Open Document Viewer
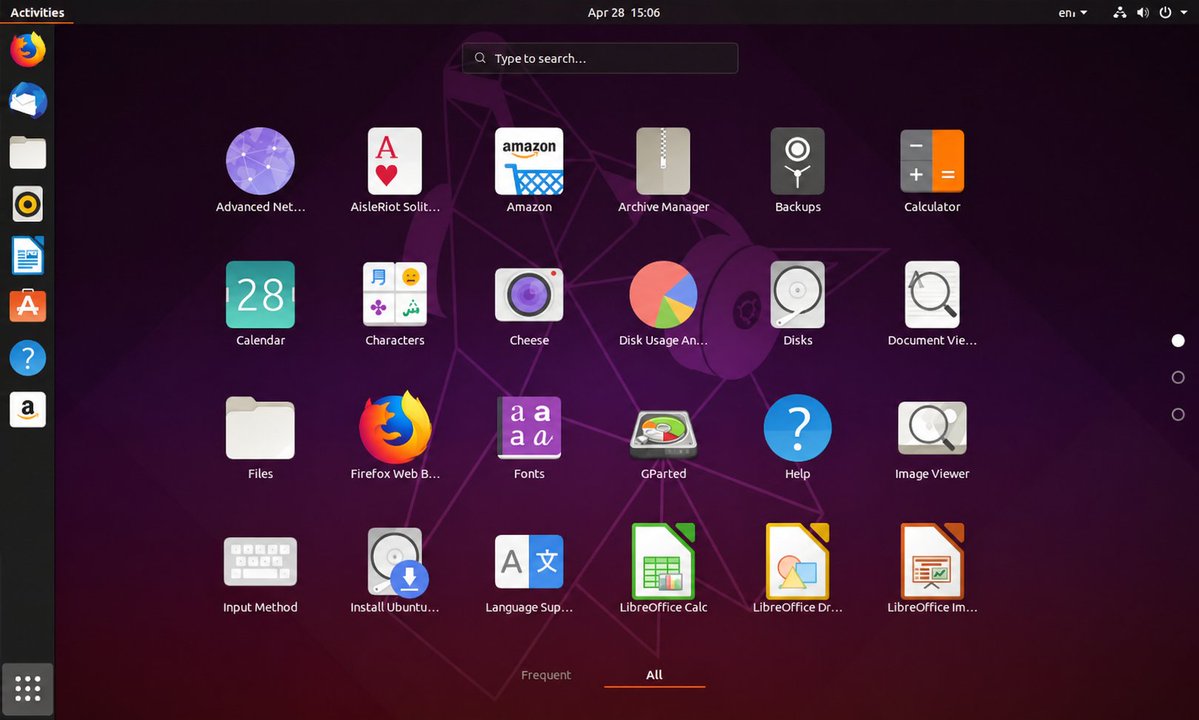1199x720 pixels. pos(932,303)
